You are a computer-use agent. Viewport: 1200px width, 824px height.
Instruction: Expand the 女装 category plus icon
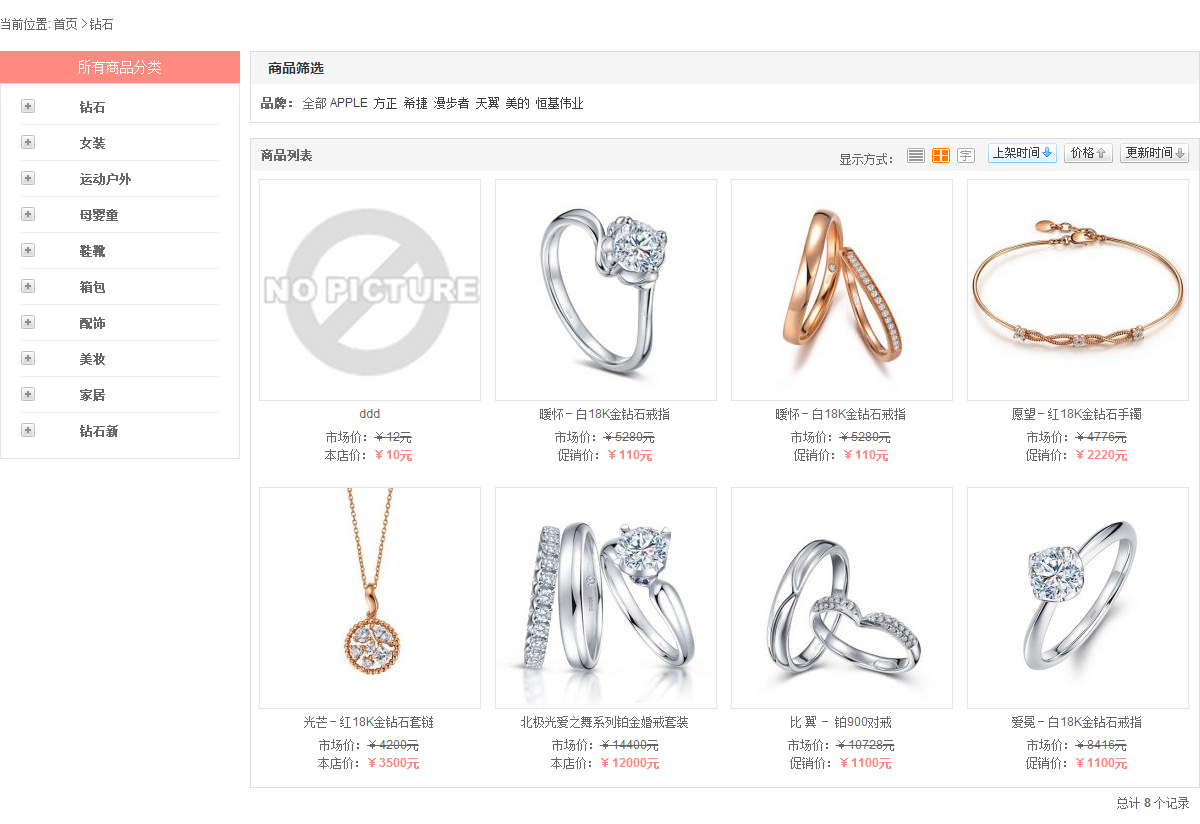[x=28, y=142]
